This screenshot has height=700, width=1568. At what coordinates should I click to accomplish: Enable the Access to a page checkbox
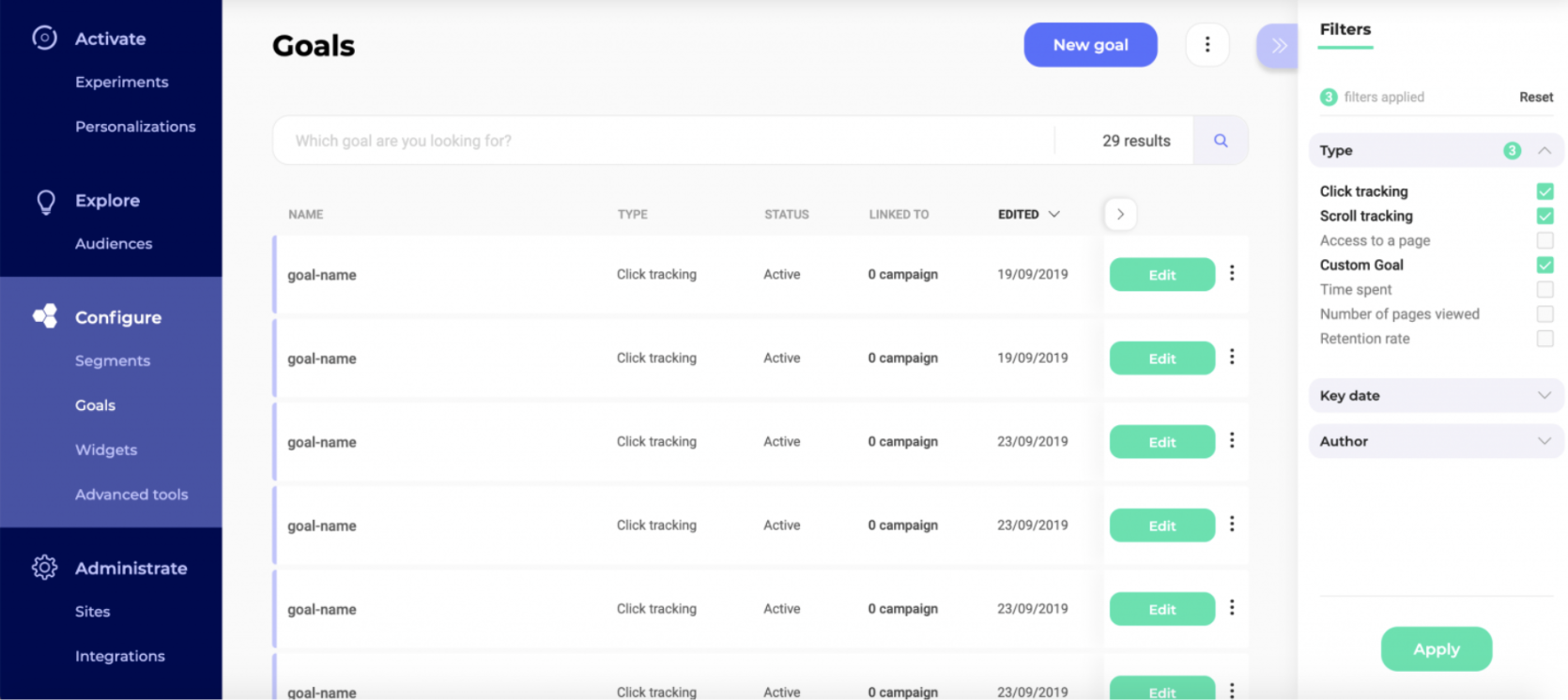coord(1545,240)
